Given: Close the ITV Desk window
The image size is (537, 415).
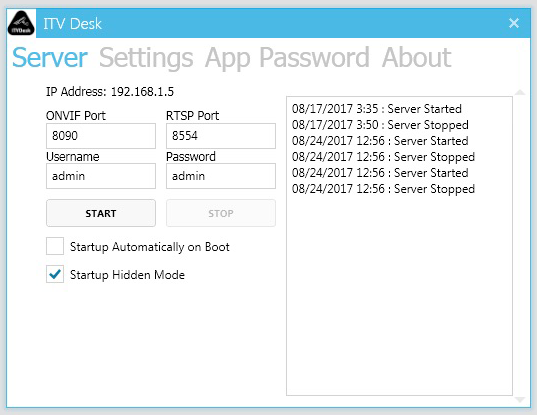Looking at the screenshot, I should pyautogui.click(x=514, y=23).
